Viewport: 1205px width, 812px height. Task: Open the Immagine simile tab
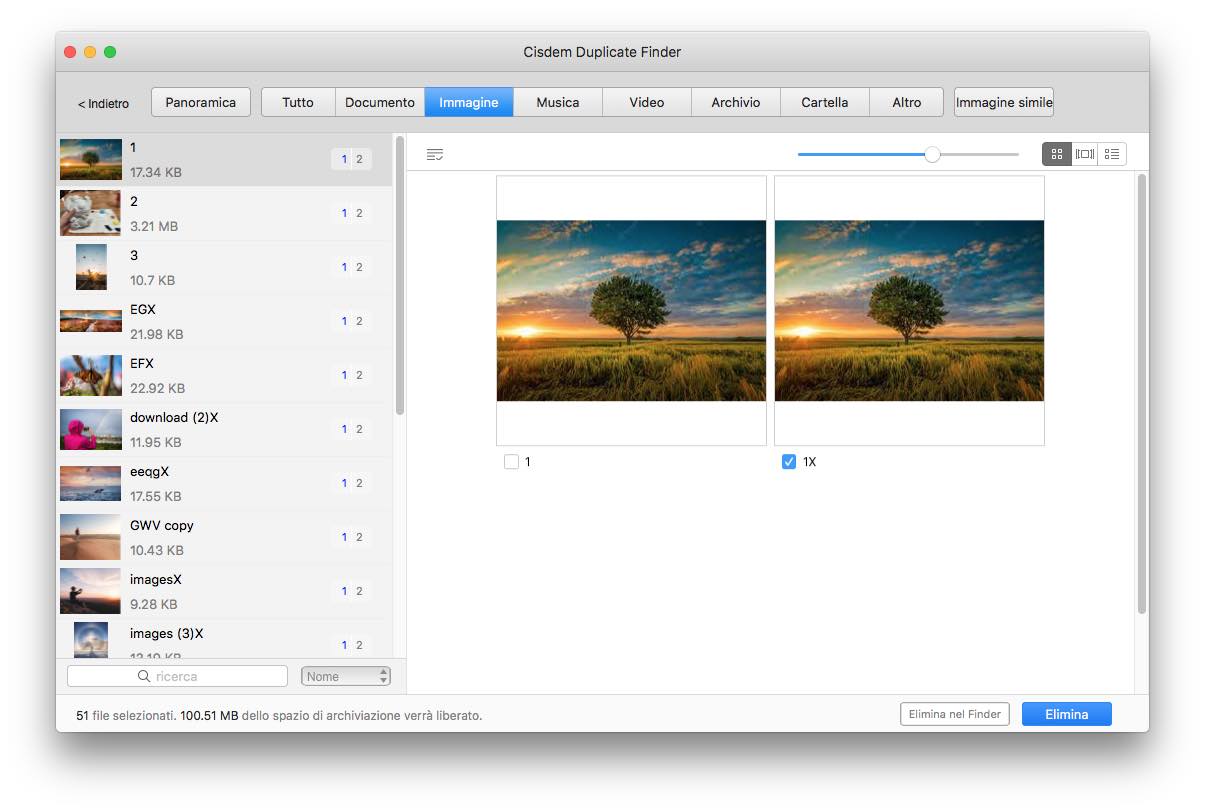point(1003,101)
